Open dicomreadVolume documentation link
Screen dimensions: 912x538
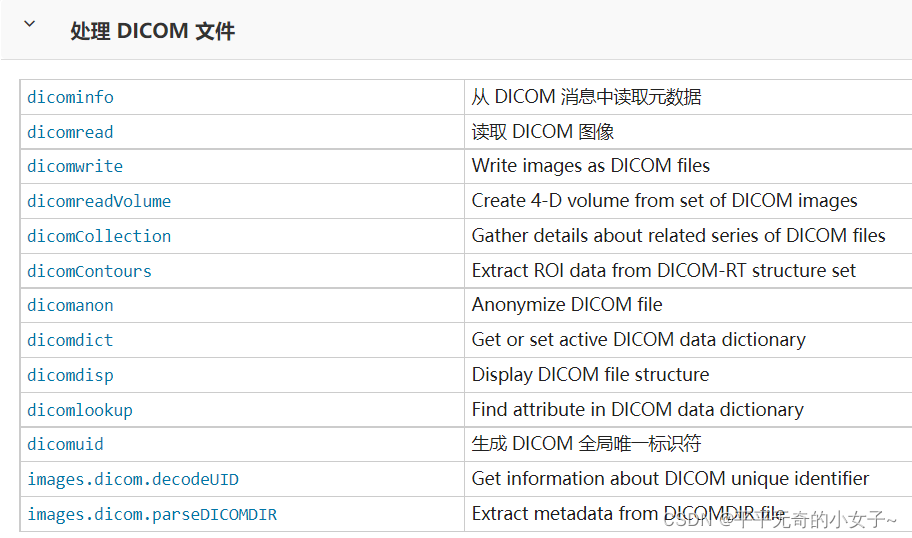tap(99, 201)
